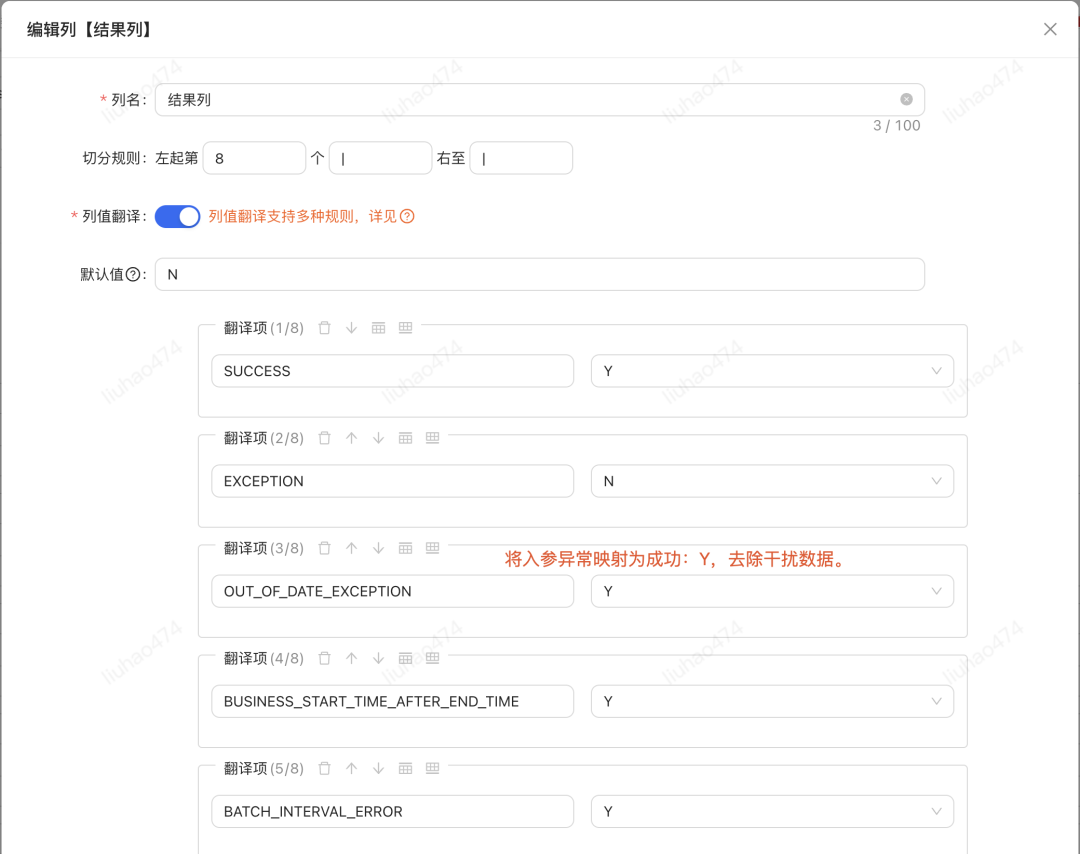Screen dimensions: 1080x854
Task: Close the 编辑列 dialog
Action: [x=1050, y=29]
